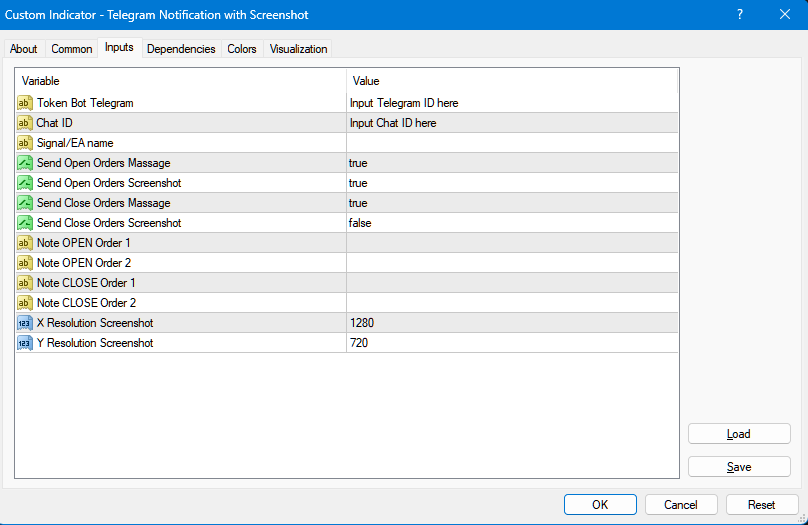The width and height of the screenshot is (808, 525).
Task: Click the help question mark in title bar
Action: tap(740, 15)
